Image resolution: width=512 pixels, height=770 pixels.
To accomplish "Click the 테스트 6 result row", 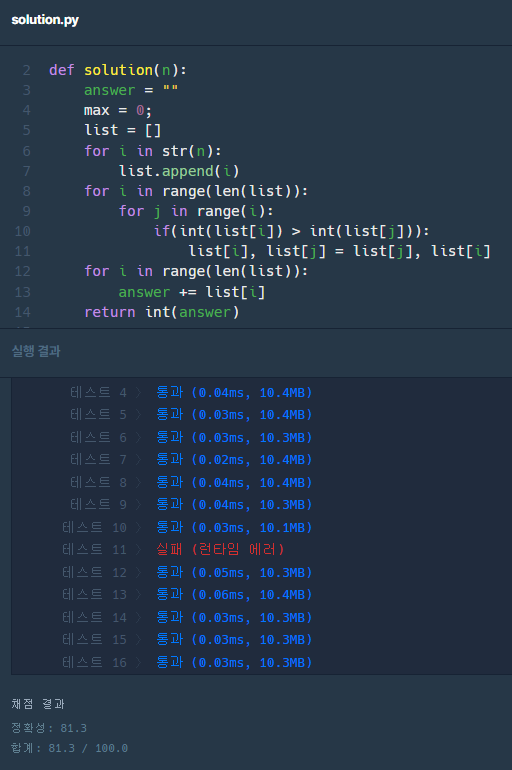I will click(x=191, y=437).
